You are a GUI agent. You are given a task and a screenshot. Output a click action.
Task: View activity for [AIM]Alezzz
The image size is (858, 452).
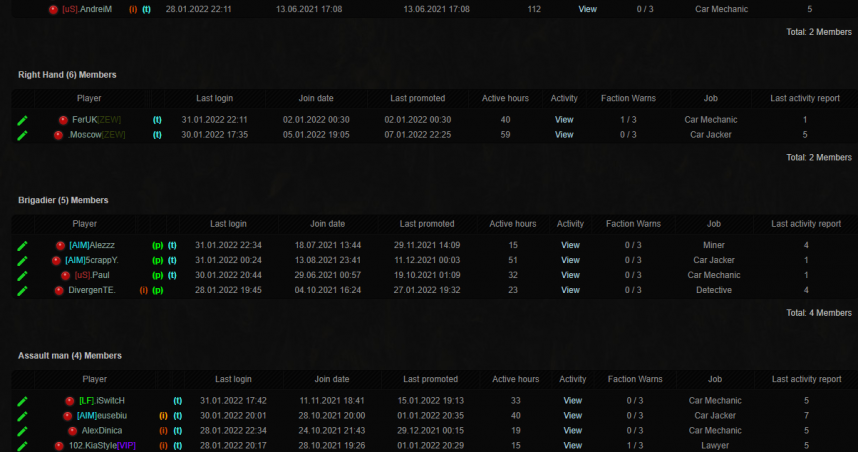[x=570, y=245]
